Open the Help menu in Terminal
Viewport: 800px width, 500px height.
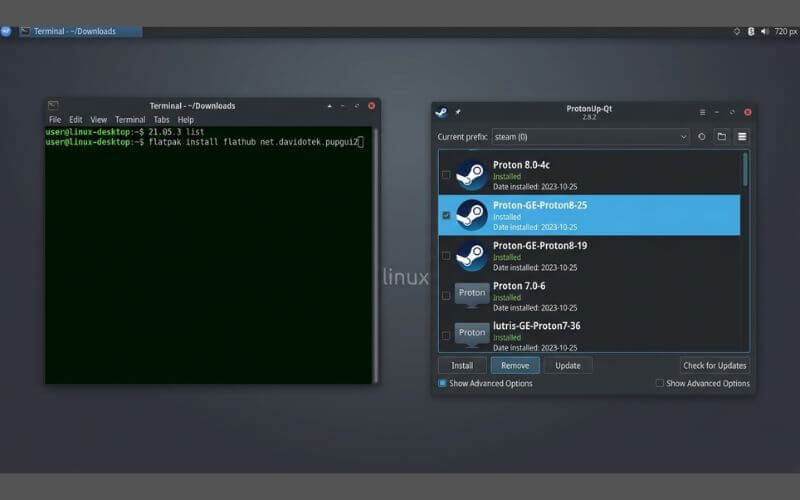click(186, 120)
